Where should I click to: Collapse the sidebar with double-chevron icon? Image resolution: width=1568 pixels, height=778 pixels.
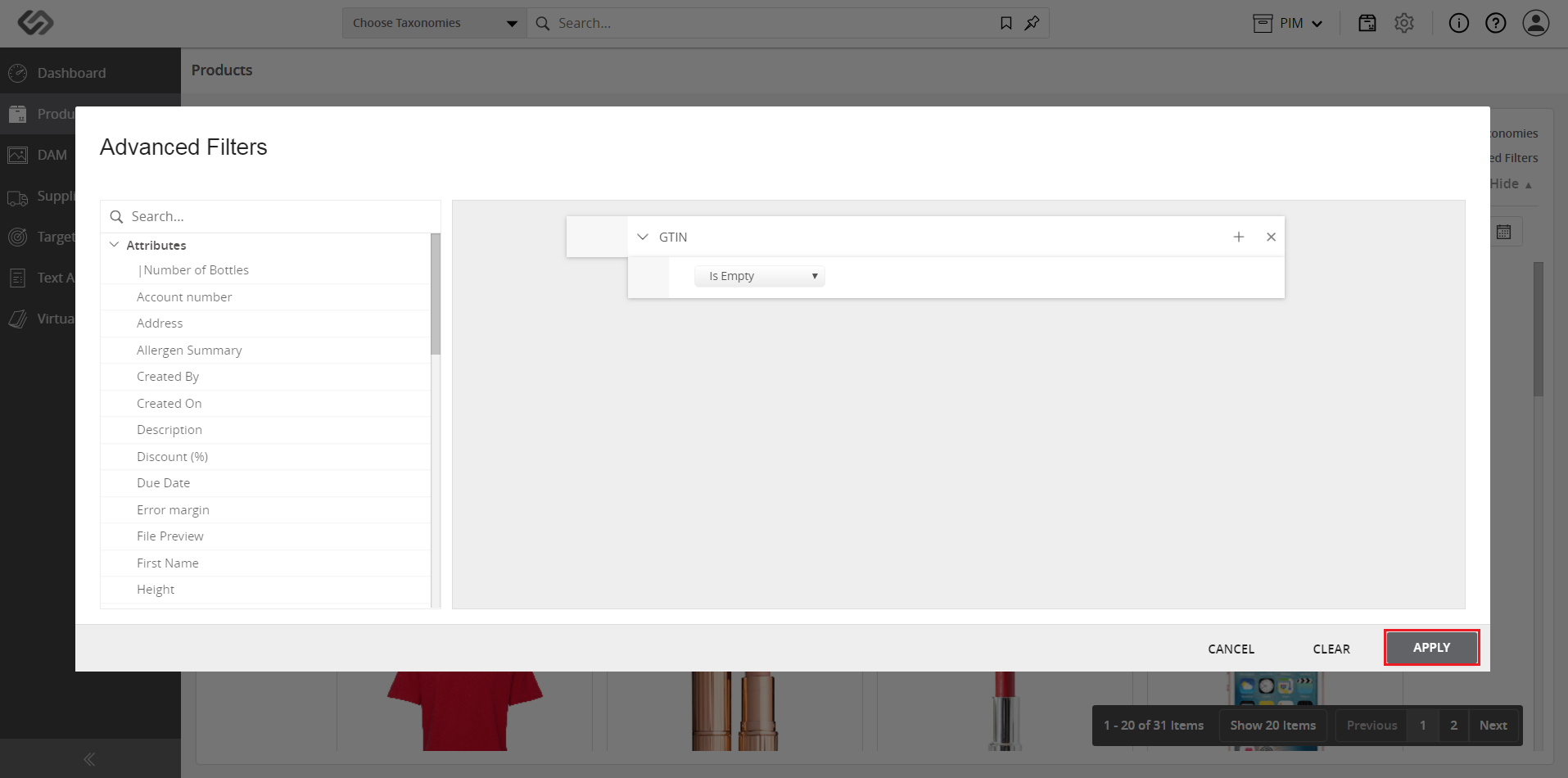[x=89, y=759]
